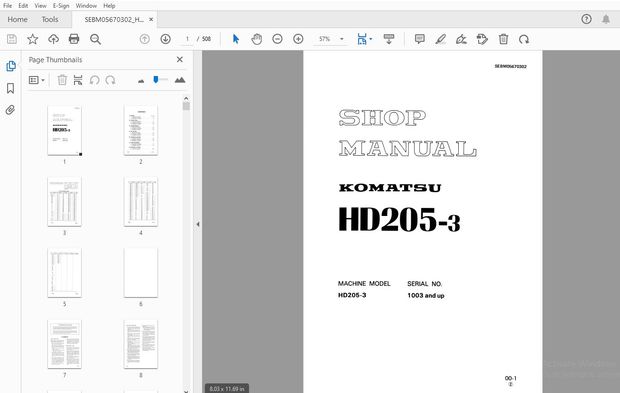
Task: Rotate thumbnail clockwise in panel
Action: point(110,80)
